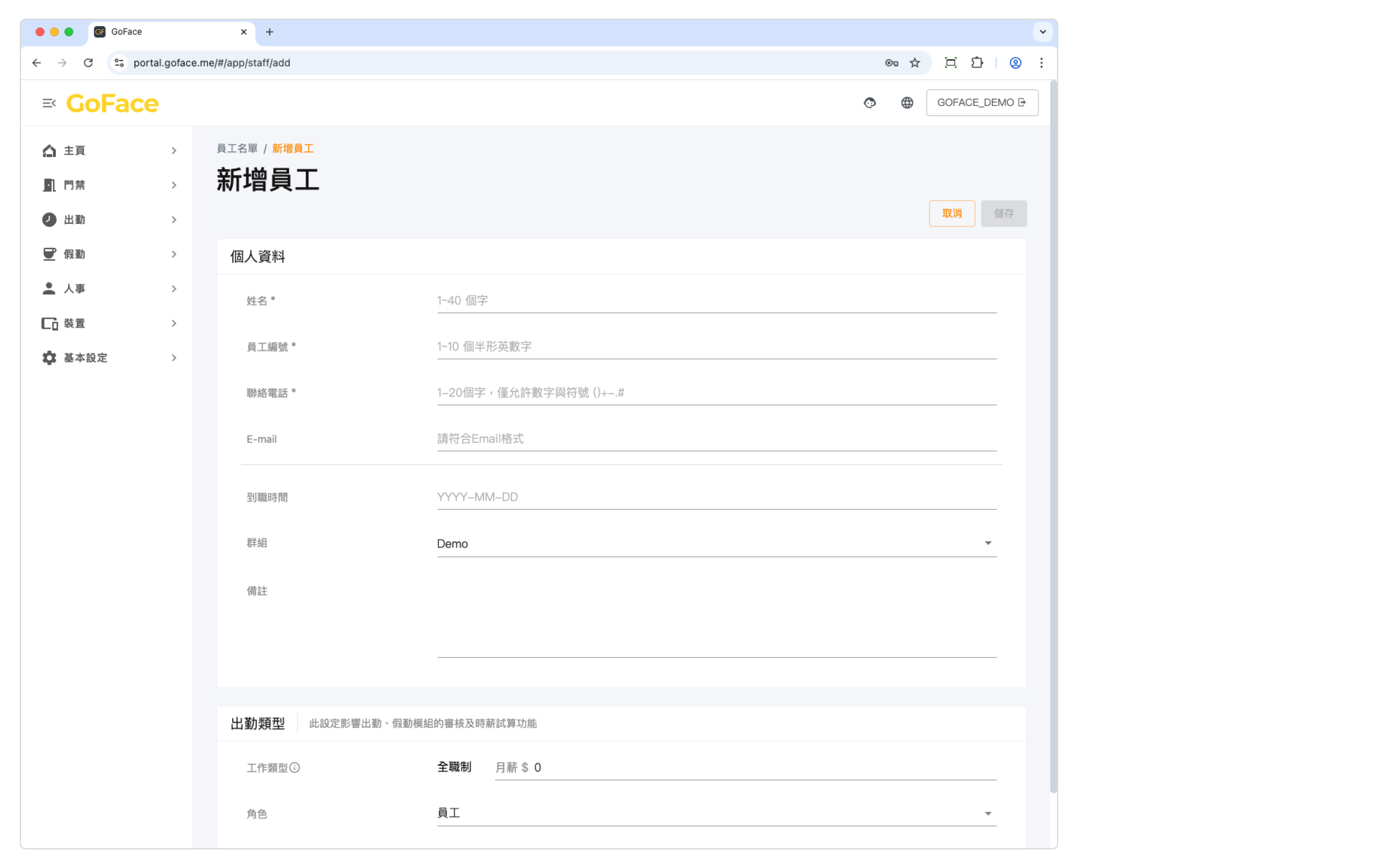Open the 群組 Demo dropdown
Screen dimensions: 1397x868
[x=716, y=543]
